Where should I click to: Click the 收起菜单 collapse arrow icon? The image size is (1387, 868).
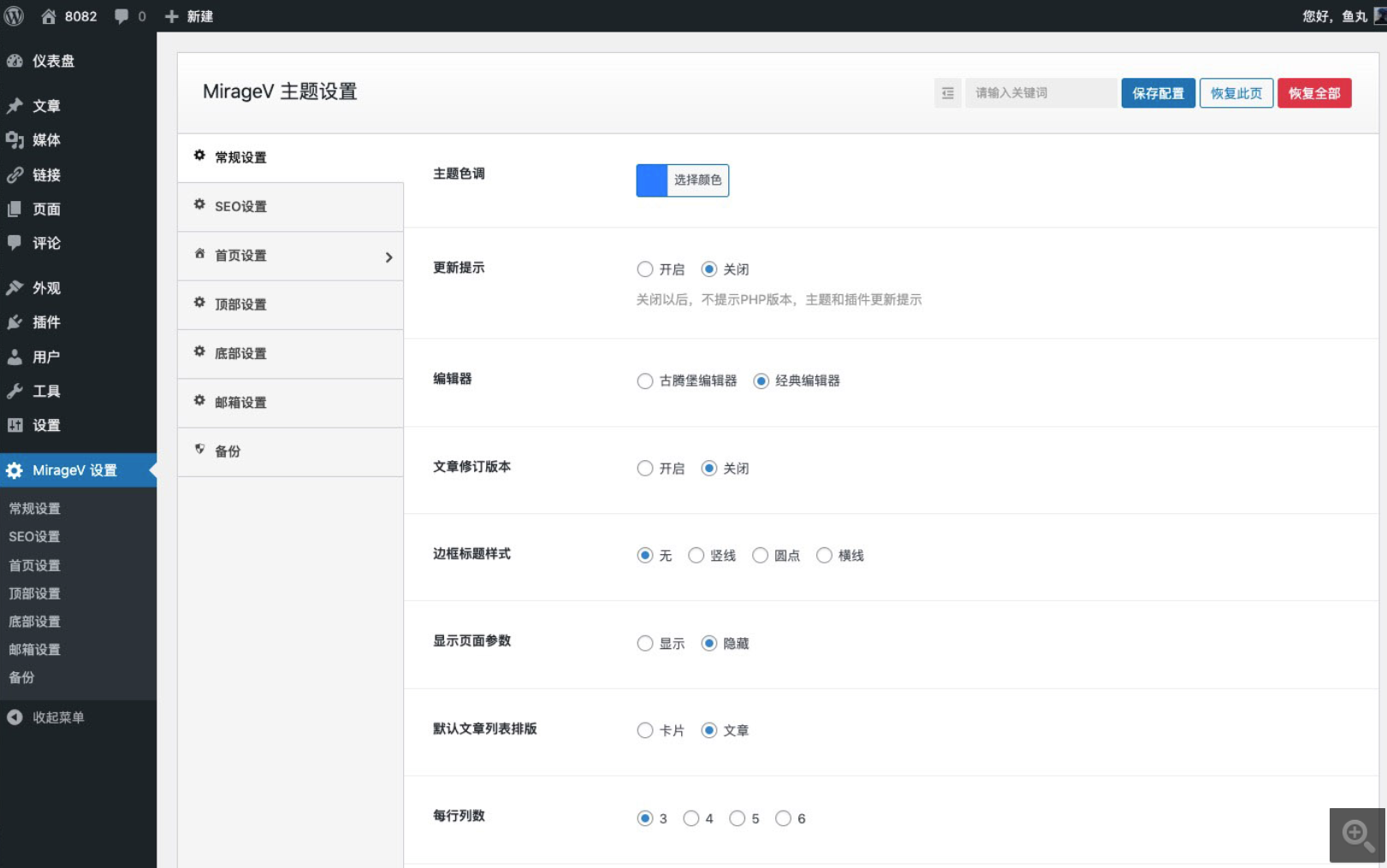(15, 717)
